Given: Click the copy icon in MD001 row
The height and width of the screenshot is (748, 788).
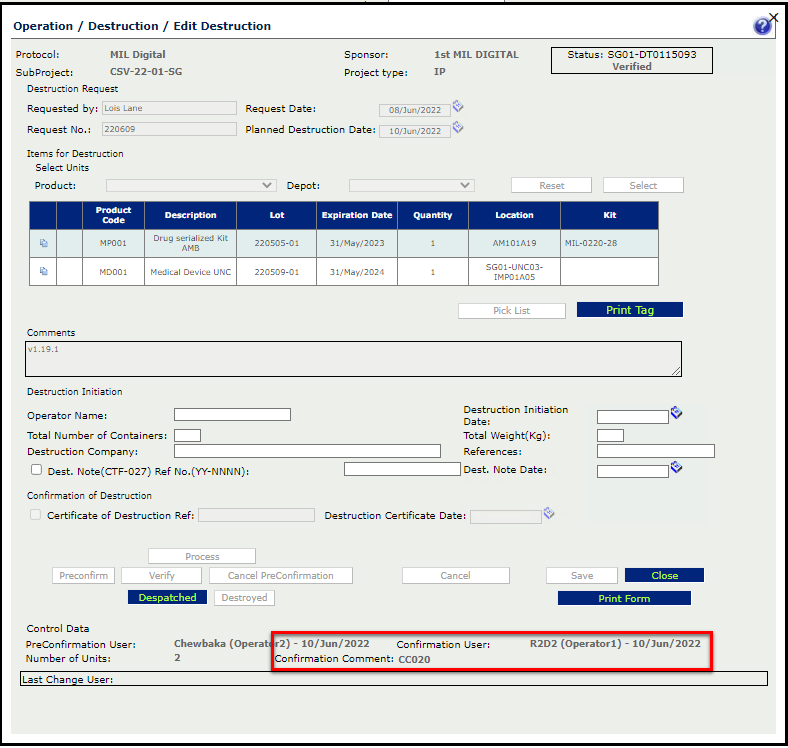Looking at the screenshot, I should pyautogui.click(x=44, y=271).
